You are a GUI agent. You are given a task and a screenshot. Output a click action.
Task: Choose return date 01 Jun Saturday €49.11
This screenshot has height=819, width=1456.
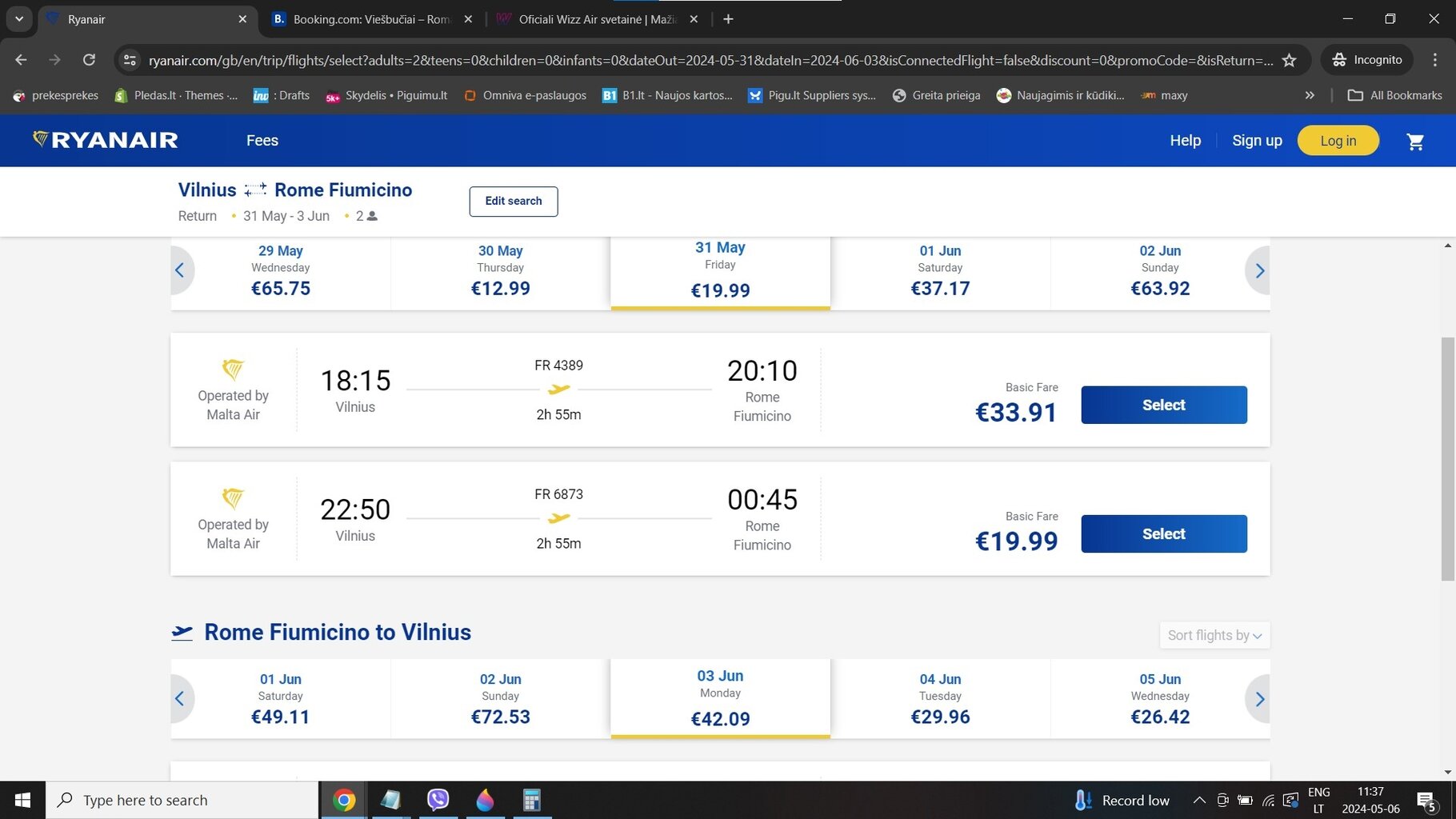tap(281, 699)
